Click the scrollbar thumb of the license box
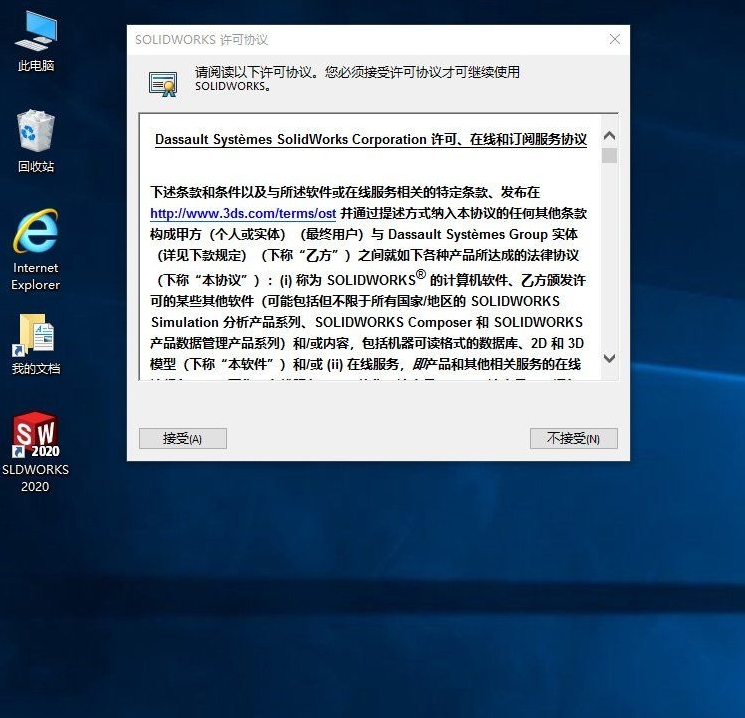 [609, 155]
